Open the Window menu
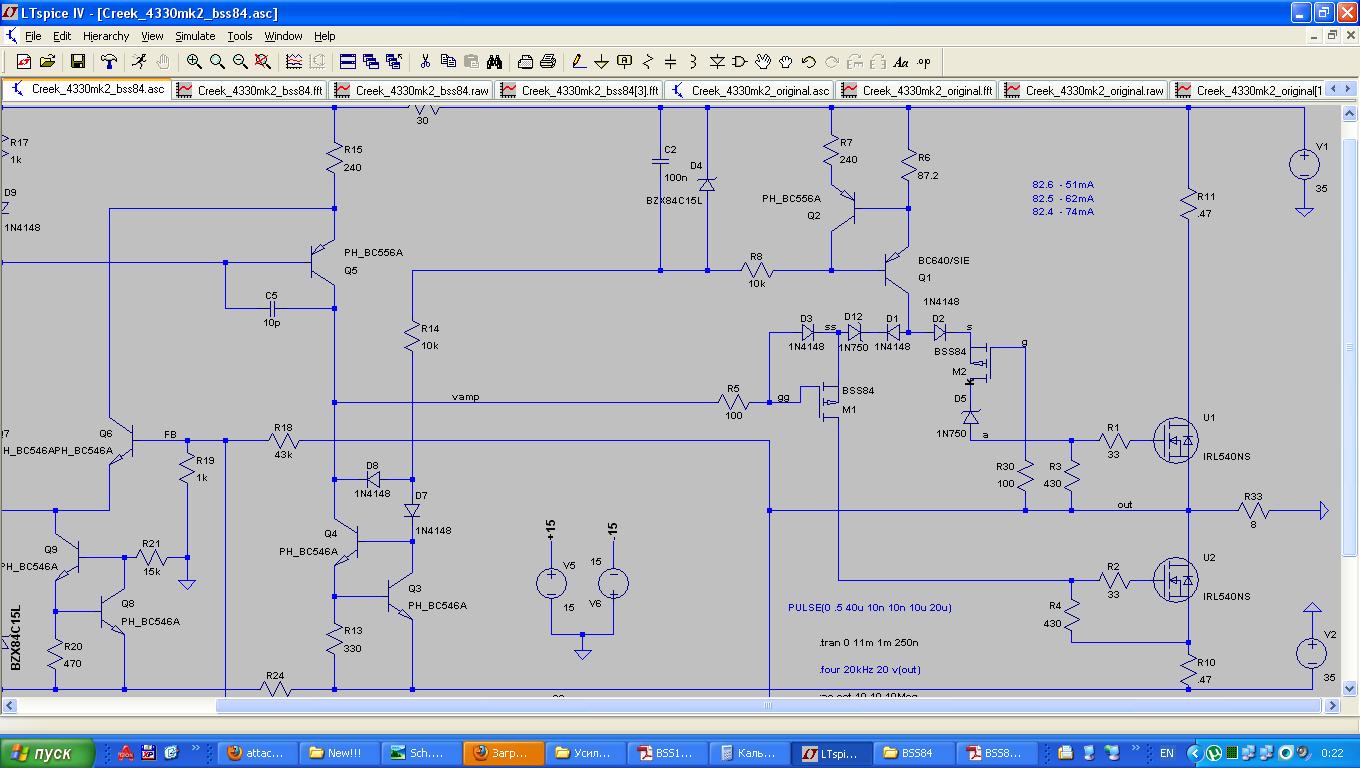The image size is (1360, 768). 283,36
